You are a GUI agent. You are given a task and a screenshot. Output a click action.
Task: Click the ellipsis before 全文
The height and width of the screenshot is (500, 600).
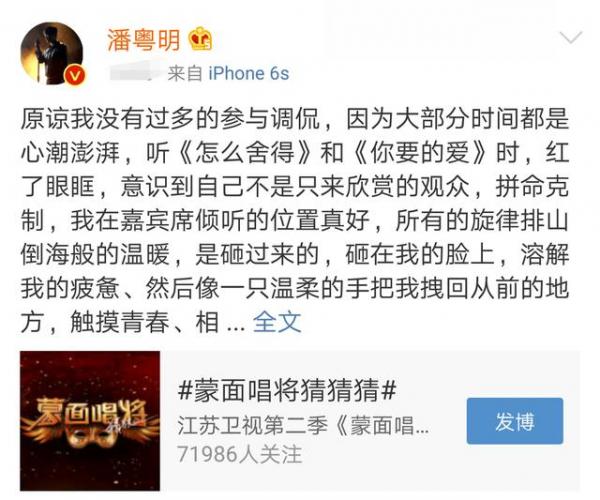[x=235, y=327]
